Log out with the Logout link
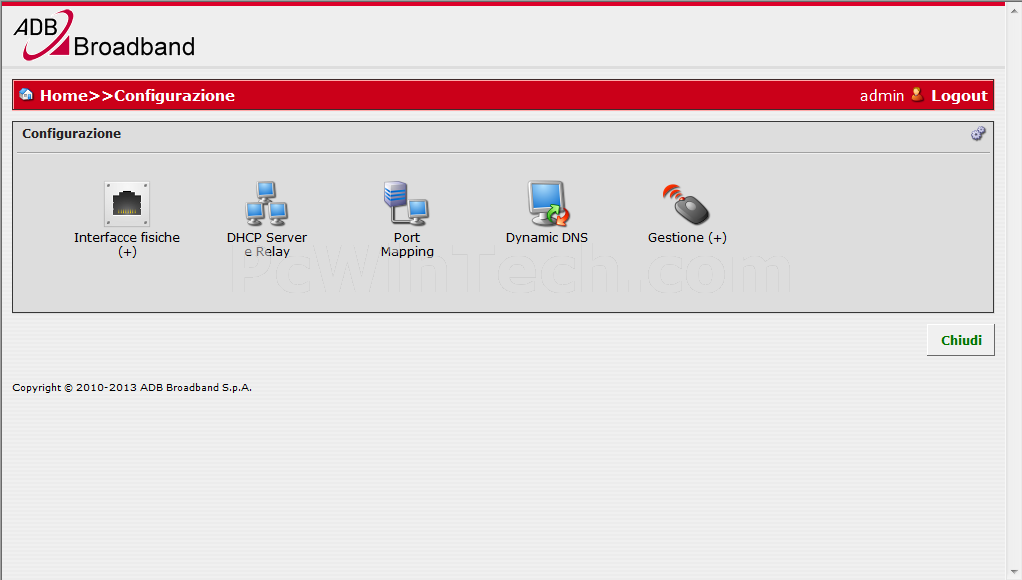The height and width of the screenshot is (580, 1022). tap(959, 96)
